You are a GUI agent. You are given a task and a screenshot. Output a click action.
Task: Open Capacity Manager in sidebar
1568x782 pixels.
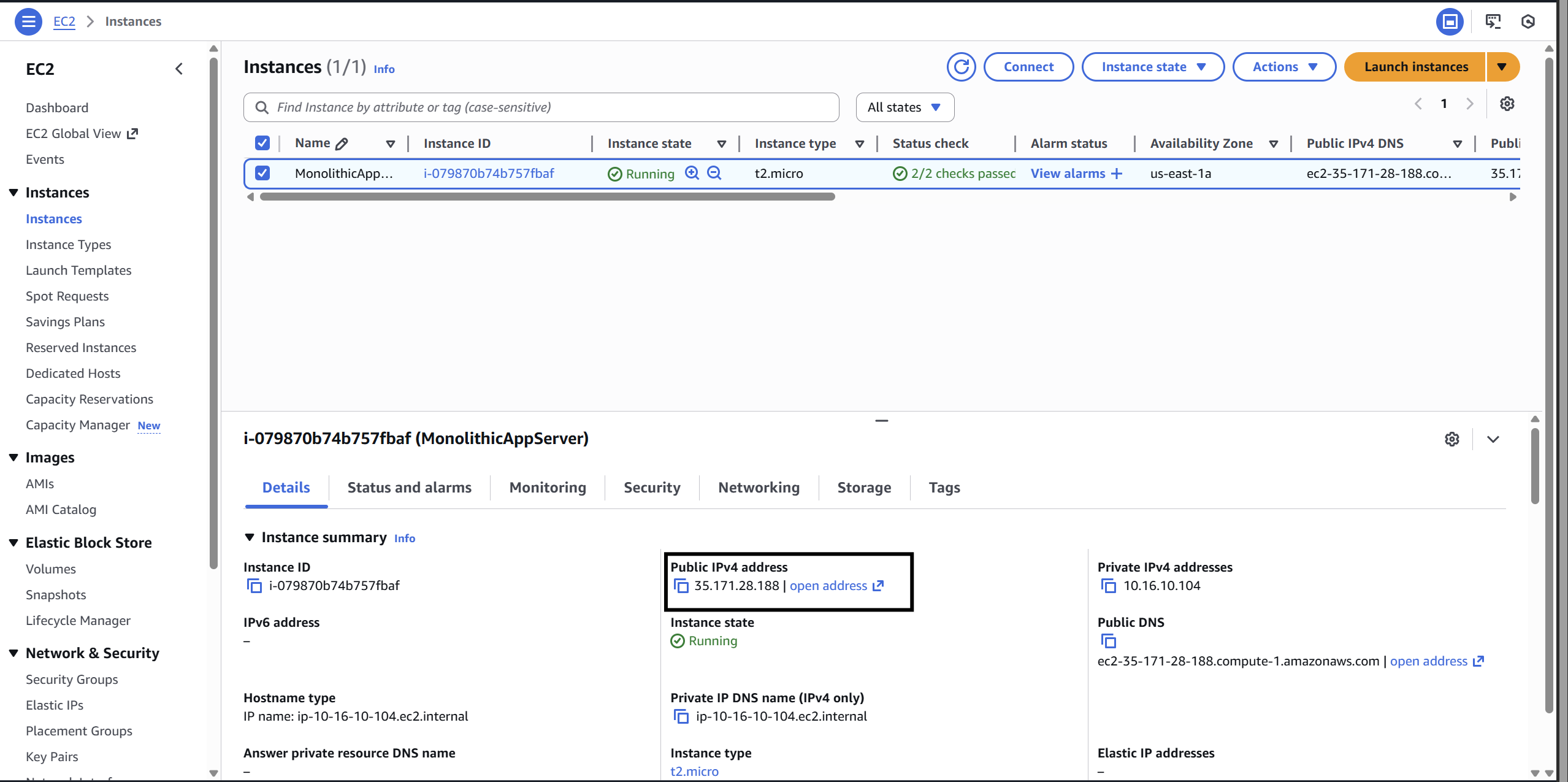tap(78, 425)
